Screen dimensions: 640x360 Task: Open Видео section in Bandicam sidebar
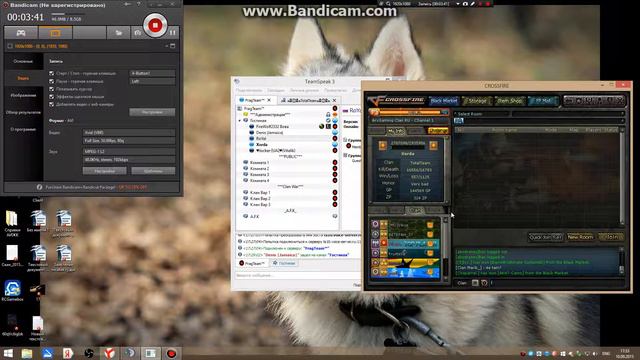(23, 78)
